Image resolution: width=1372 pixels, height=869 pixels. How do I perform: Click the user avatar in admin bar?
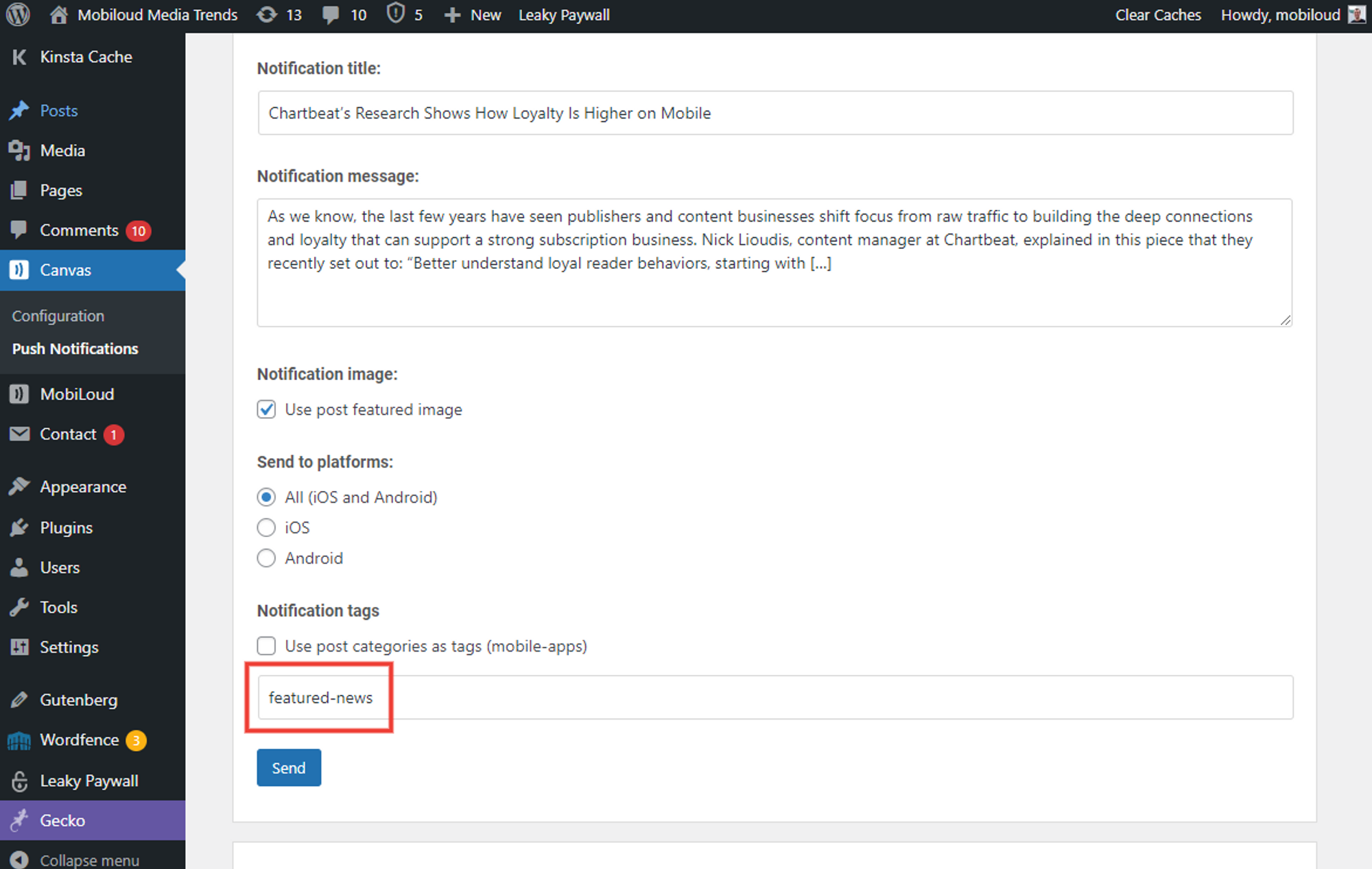click(1356, 14)
